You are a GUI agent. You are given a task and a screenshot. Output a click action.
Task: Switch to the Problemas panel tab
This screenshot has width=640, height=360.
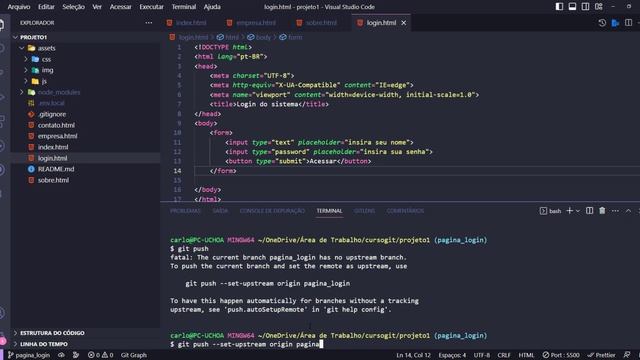tap(185, 211)
